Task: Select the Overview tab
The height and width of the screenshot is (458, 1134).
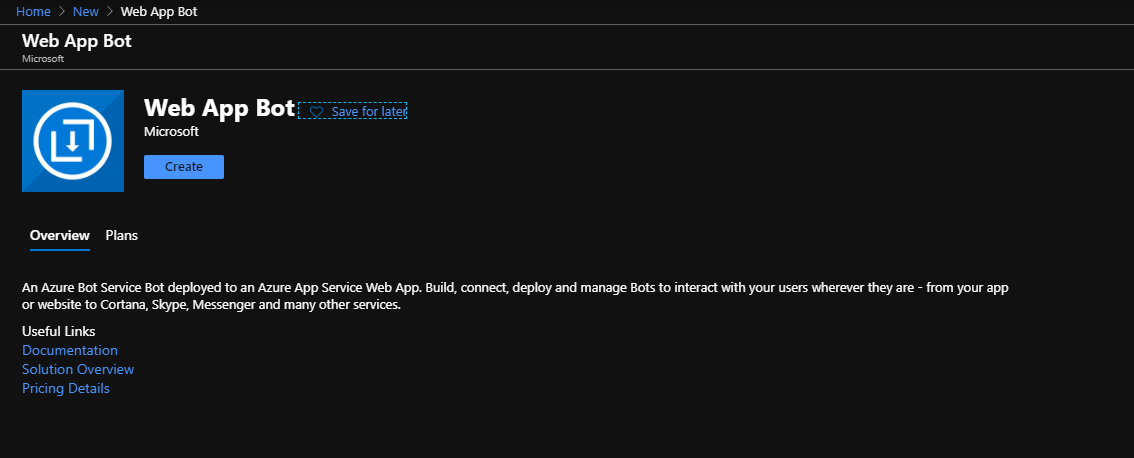Action: 60,235
